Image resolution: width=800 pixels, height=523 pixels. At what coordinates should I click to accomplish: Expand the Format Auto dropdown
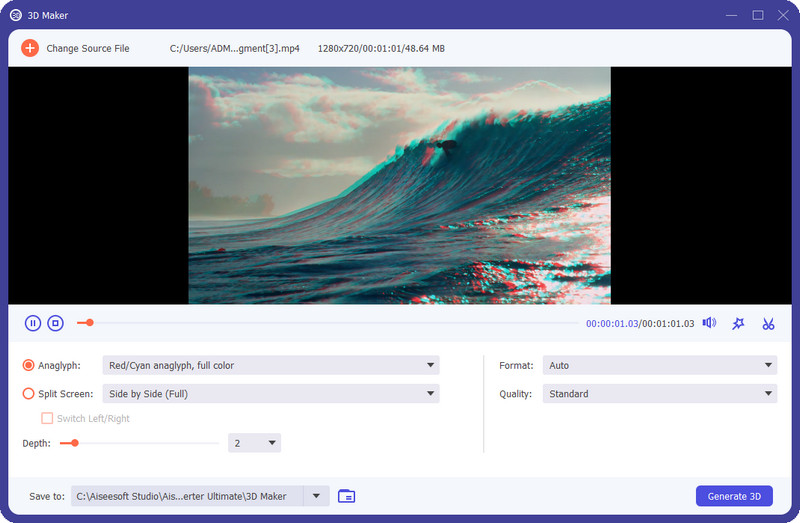coord(659,366)
